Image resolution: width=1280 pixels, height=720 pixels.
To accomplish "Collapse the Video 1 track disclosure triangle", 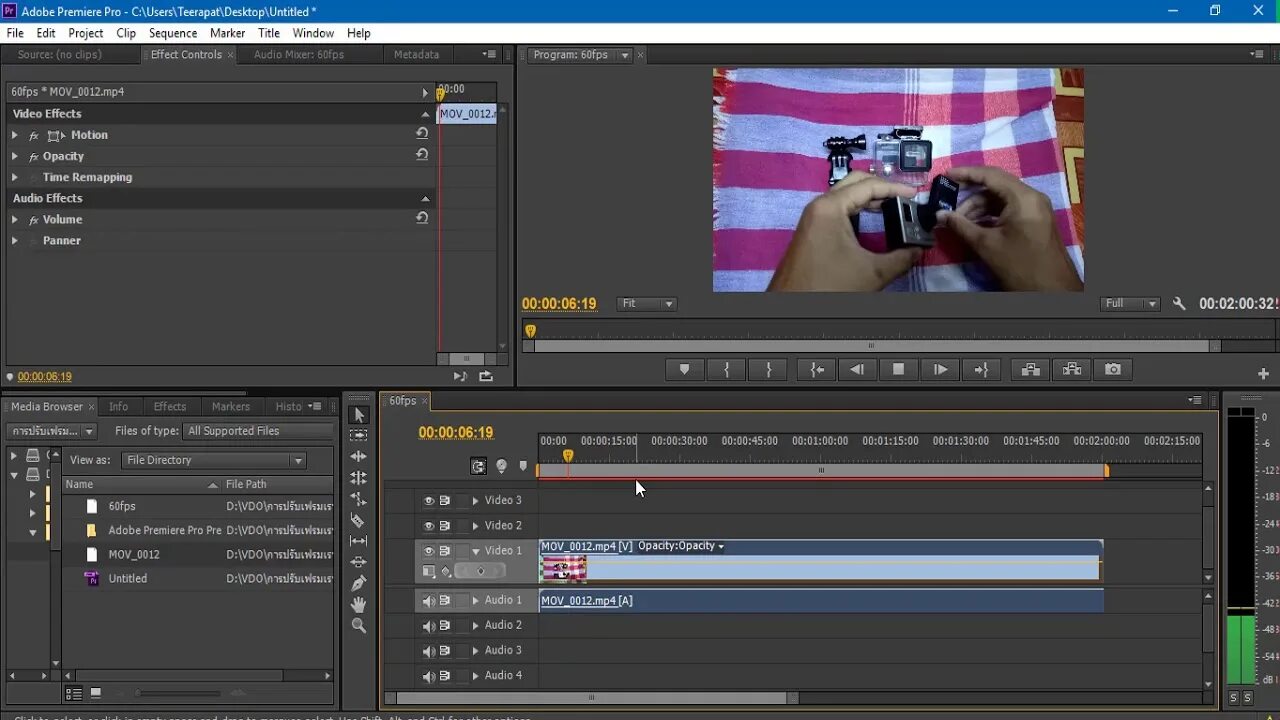I will pyautogui.click(x=477, y=551).
